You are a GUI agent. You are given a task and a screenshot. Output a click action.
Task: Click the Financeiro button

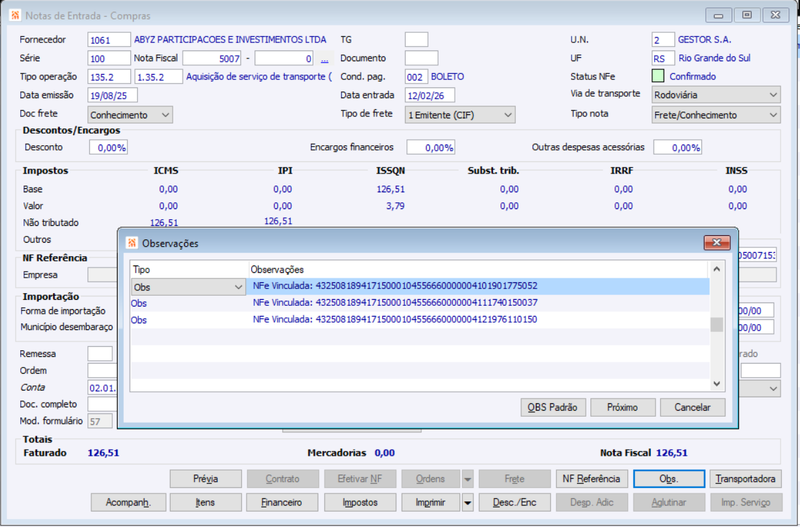[282, 503]
